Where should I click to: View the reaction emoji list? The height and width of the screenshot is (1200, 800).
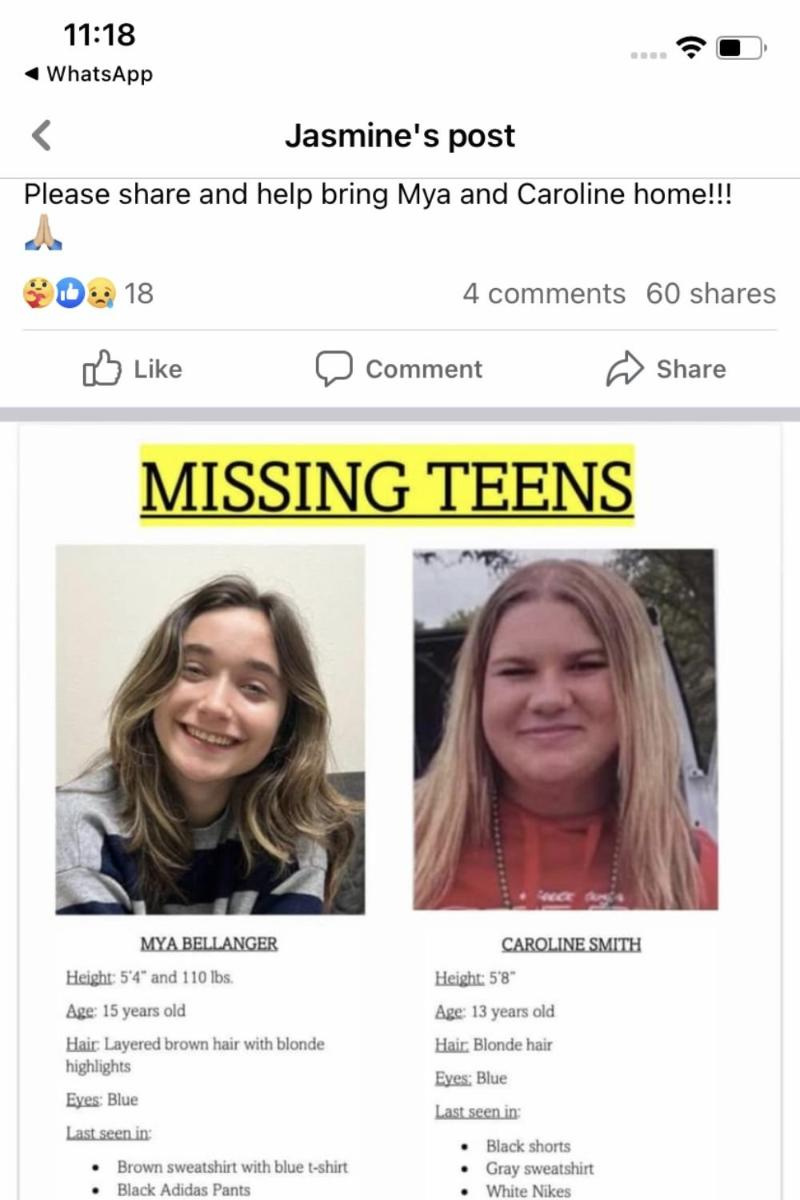[x=69, y=293]
